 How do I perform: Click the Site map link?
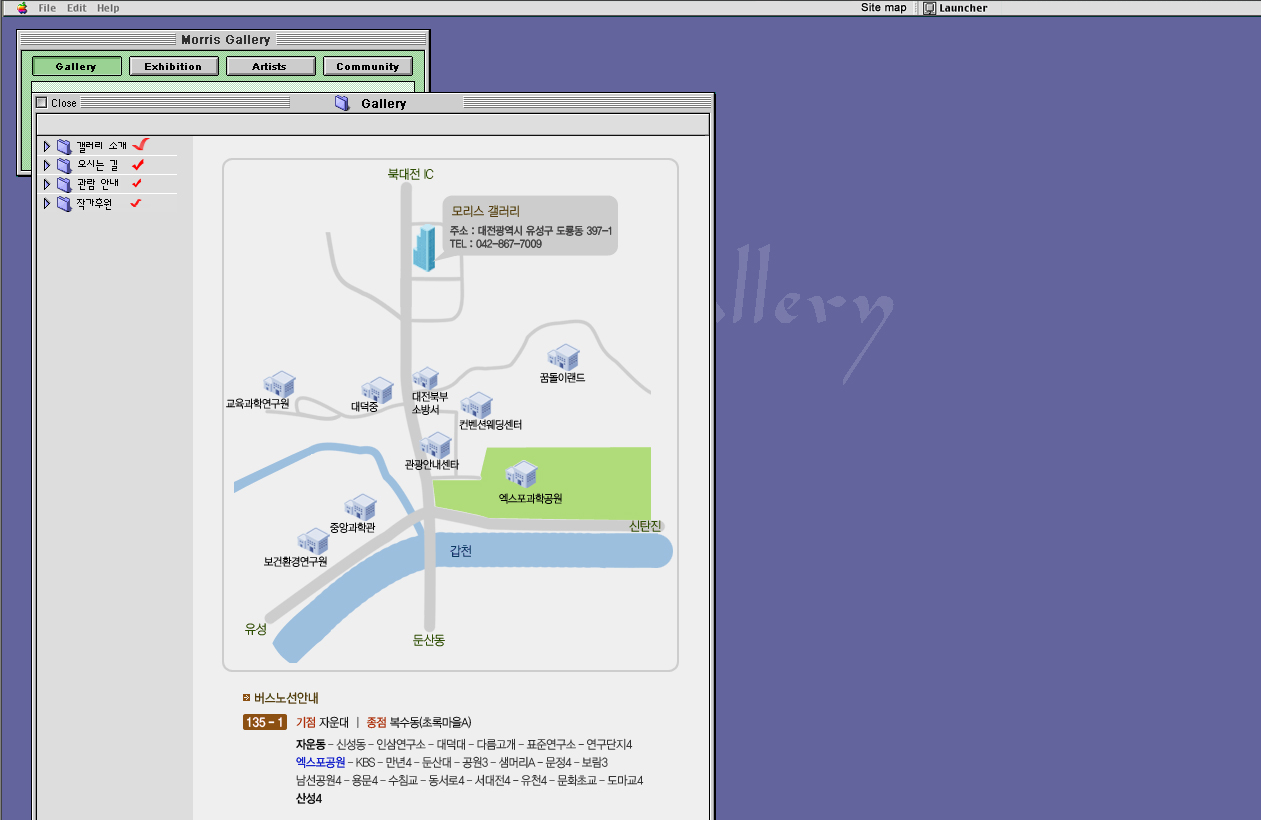coord(883,8)
